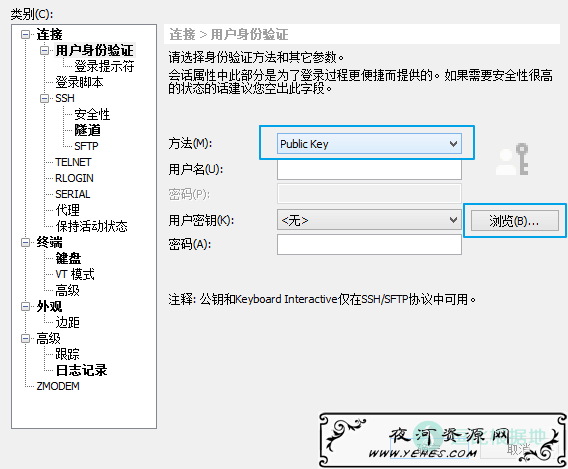Open the SFTP settings item
Image resolution: width=568 pixels, height=469 pixels.
pos(86,146)
